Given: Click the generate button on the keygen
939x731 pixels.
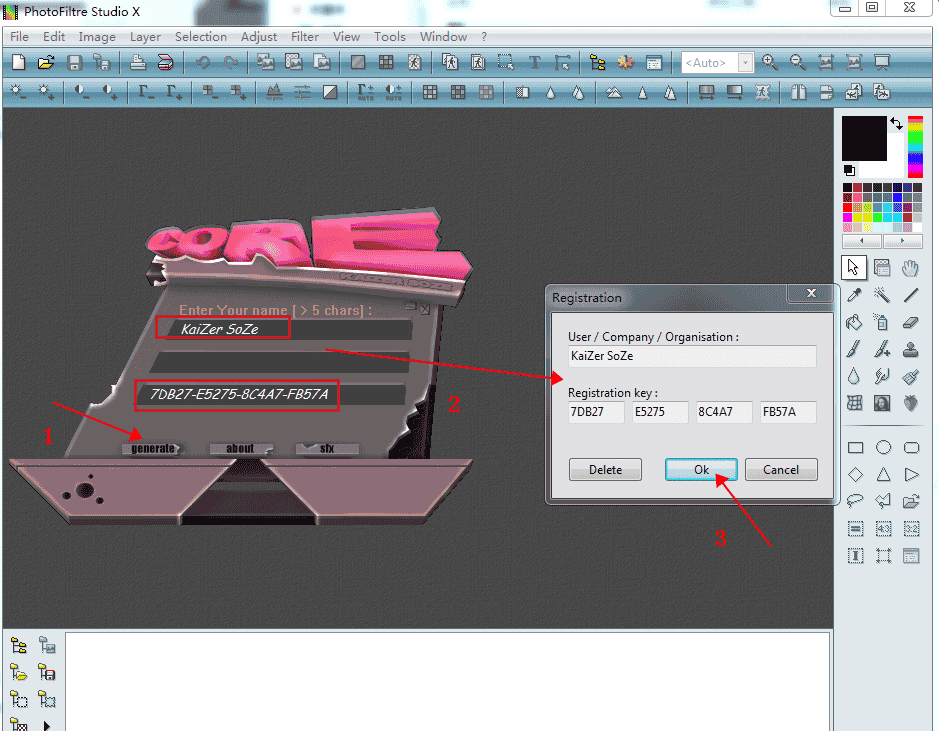Looking at the screenshot, I should point(153,448).
